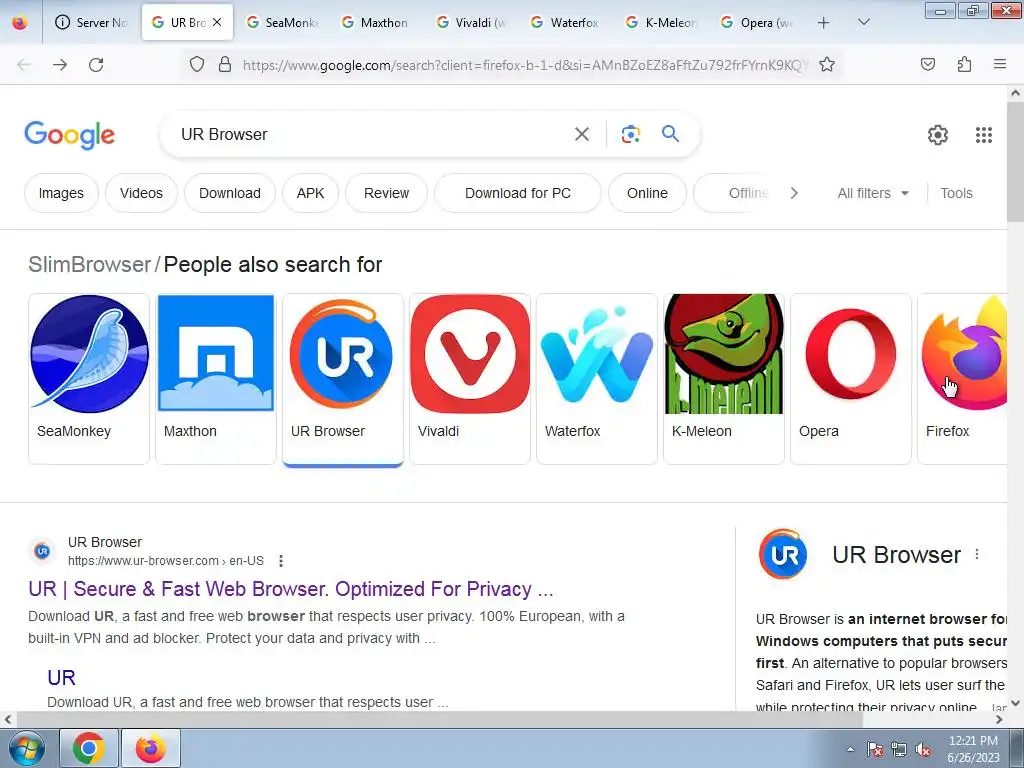This screenshot has width=1024, height=768.
Task: Open network status tray icon
Action: point(899,749)
